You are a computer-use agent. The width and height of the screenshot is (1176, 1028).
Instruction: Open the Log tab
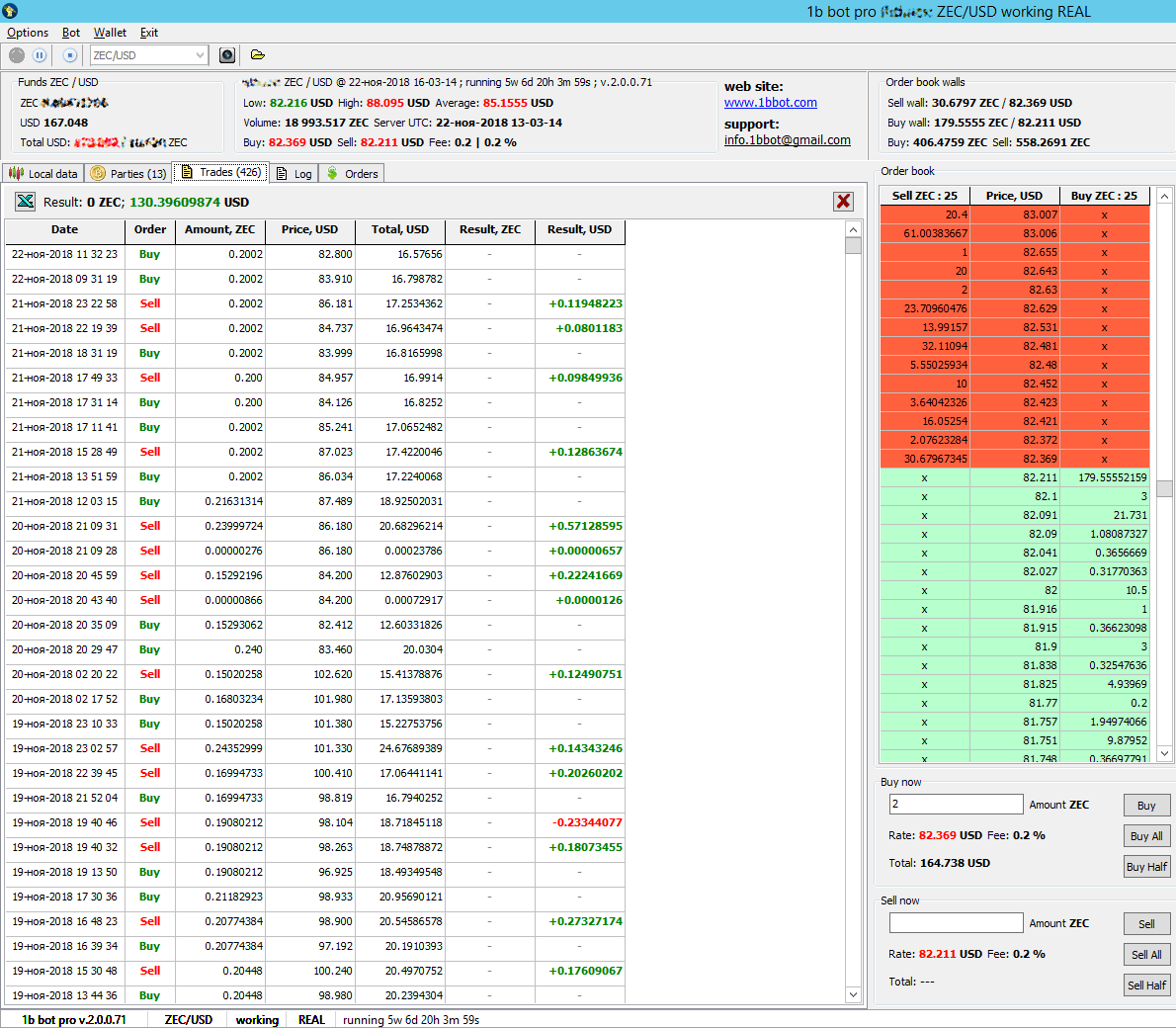click(294, 173)
